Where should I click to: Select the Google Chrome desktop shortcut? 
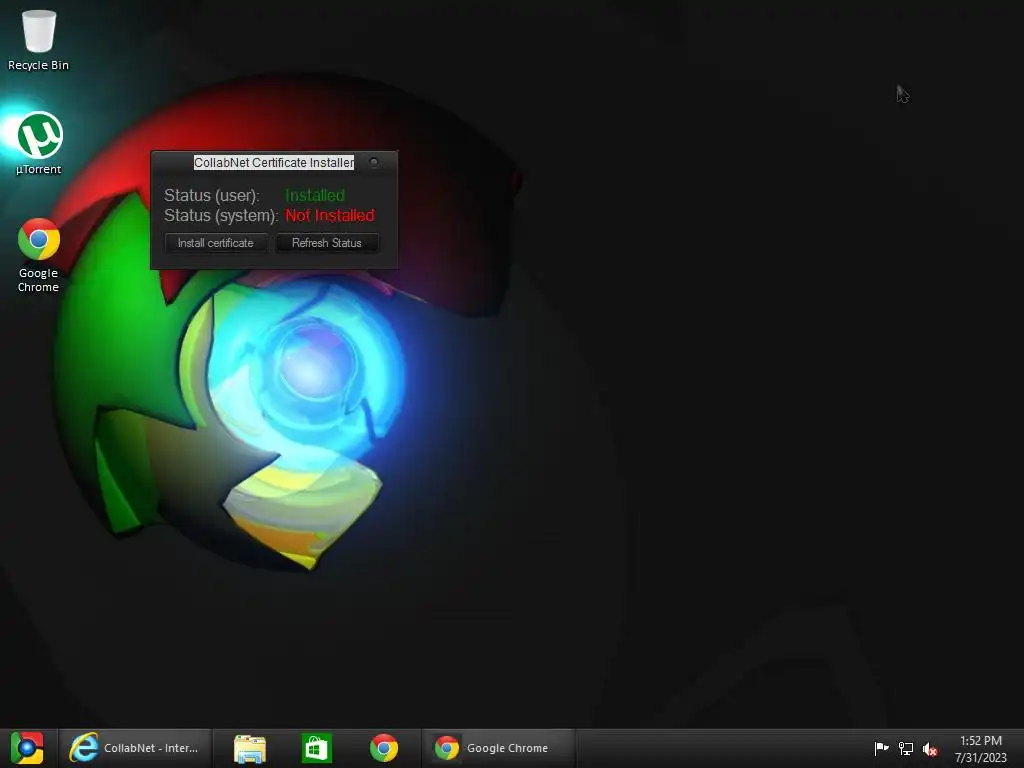pos(39,255)
